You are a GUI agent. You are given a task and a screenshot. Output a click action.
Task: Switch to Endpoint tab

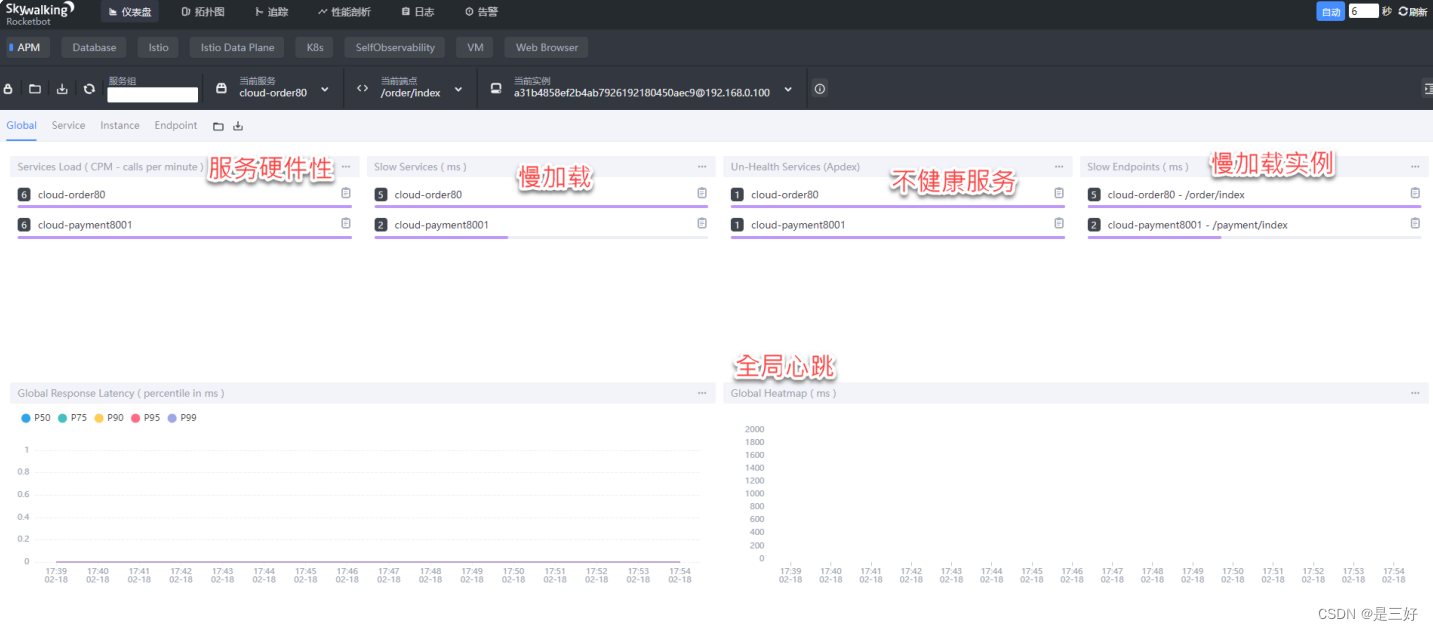(176, 126)
